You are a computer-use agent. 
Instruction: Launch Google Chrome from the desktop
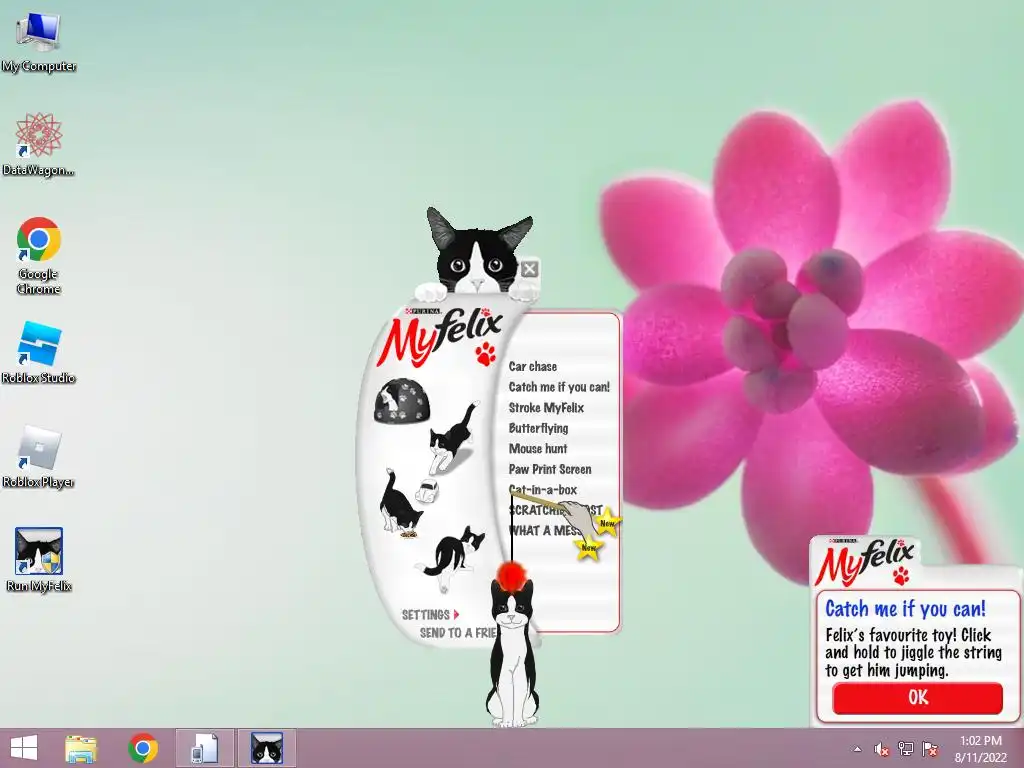(39, 255)
